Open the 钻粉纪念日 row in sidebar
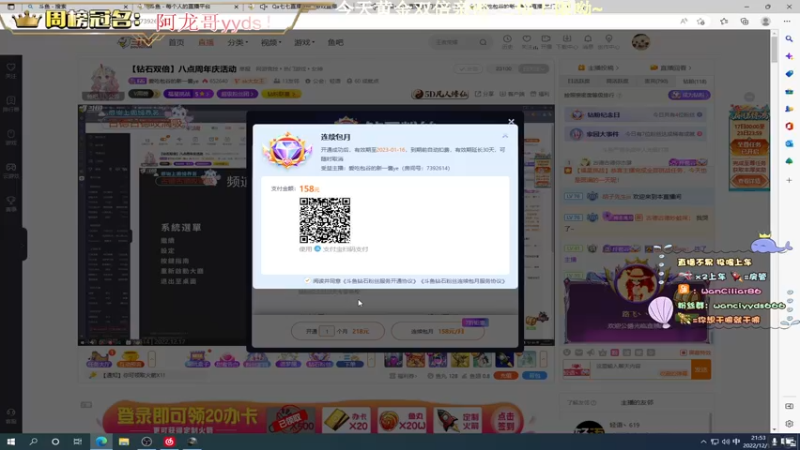This screenshot has width=800, height=450. (x=637, y=115)
